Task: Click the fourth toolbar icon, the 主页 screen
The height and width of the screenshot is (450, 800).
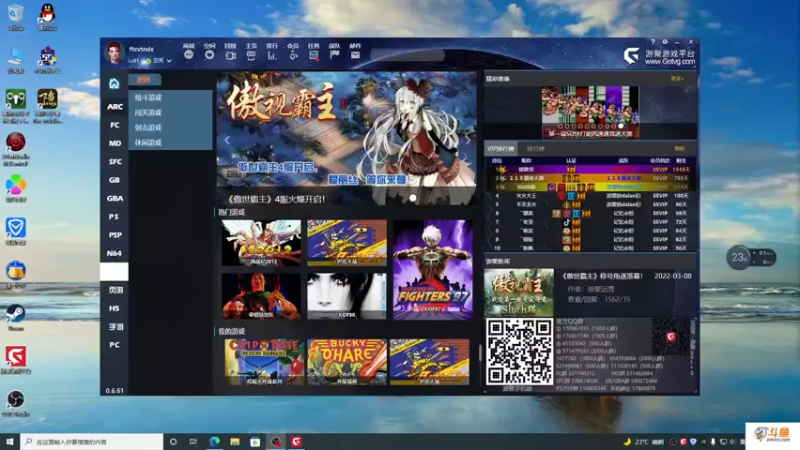Action: 251,55
